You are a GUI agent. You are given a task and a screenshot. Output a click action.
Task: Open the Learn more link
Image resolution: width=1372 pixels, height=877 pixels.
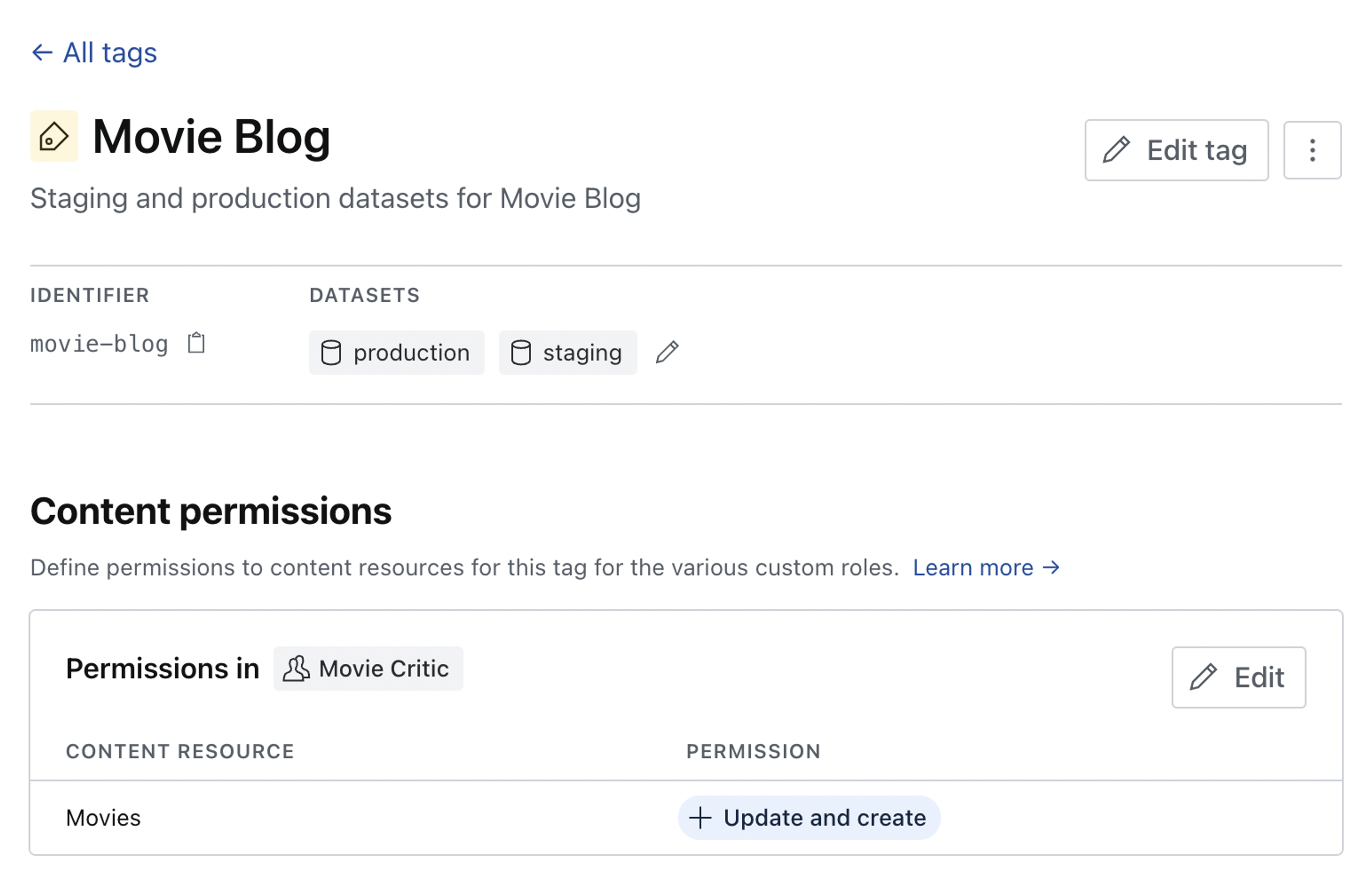986,568
